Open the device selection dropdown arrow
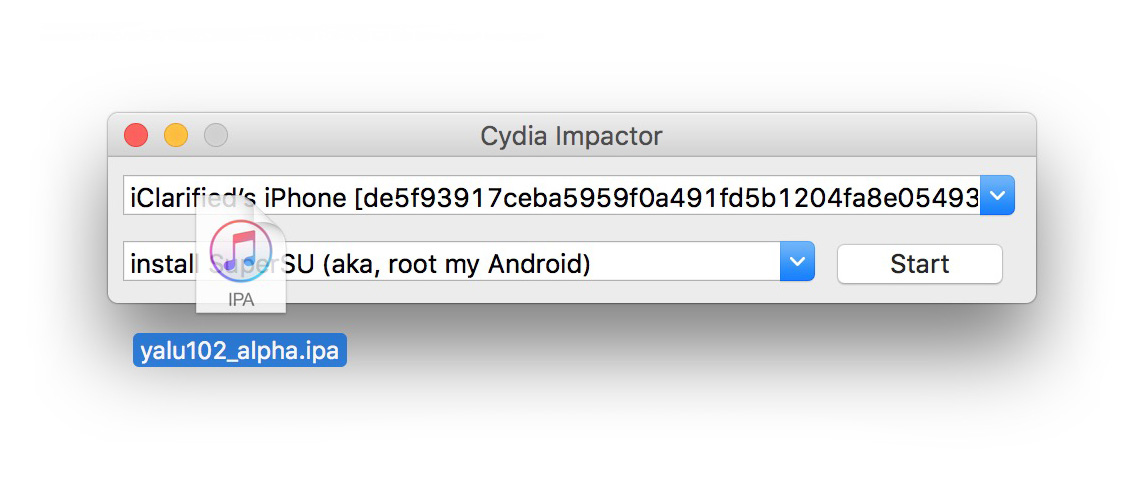This screenshot has width=1134, height=477. (x=998, y=196)
